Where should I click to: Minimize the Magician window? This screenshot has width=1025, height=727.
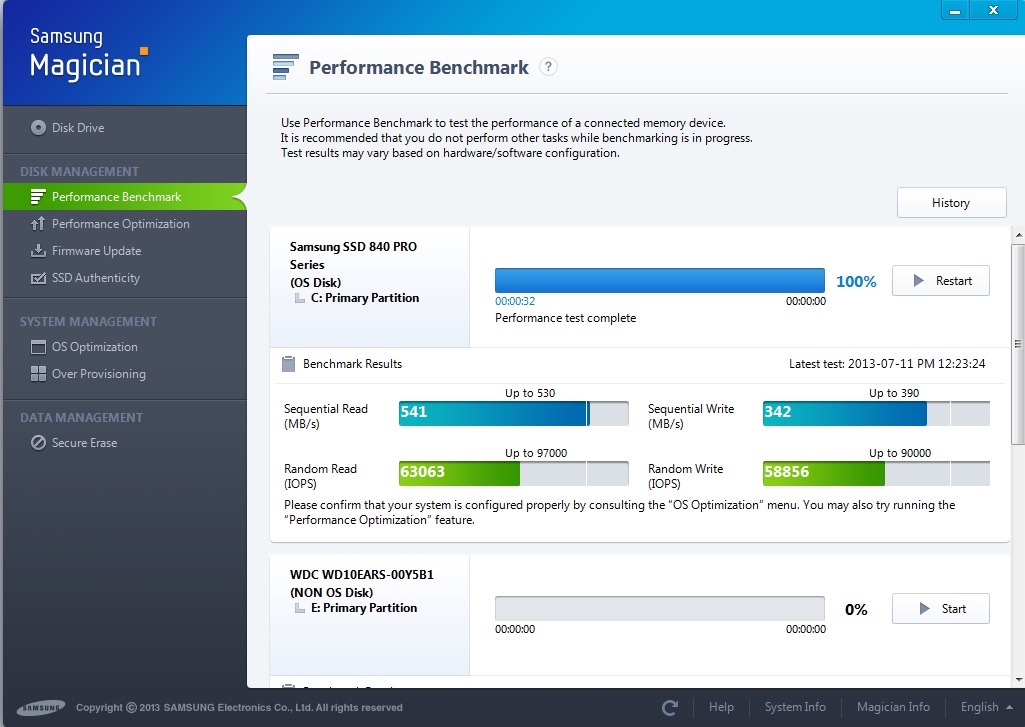[x=955, y=10]
